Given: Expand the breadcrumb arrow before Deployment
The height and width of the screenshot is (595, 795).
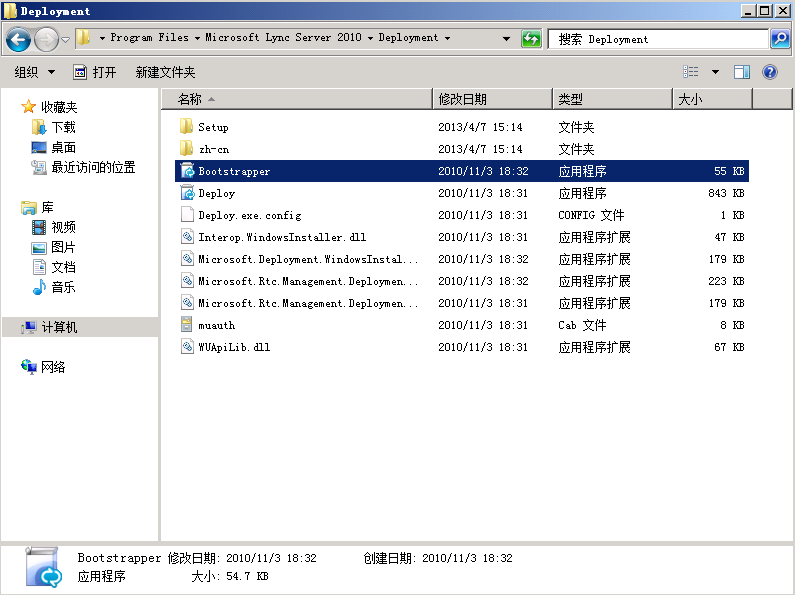Looking at the screenshot, I should pos(370,38).
